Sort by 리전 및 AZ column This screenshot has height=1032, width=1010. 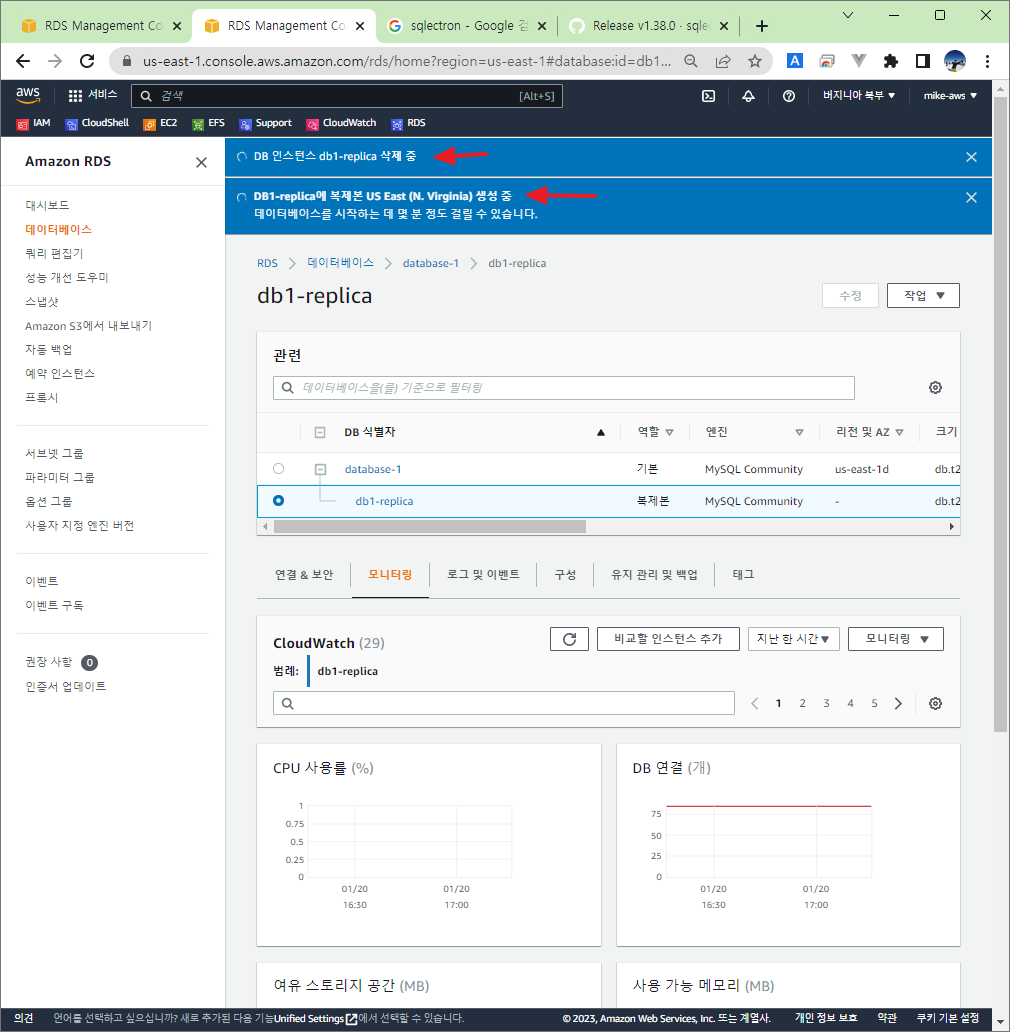click(x=869, y=432)
